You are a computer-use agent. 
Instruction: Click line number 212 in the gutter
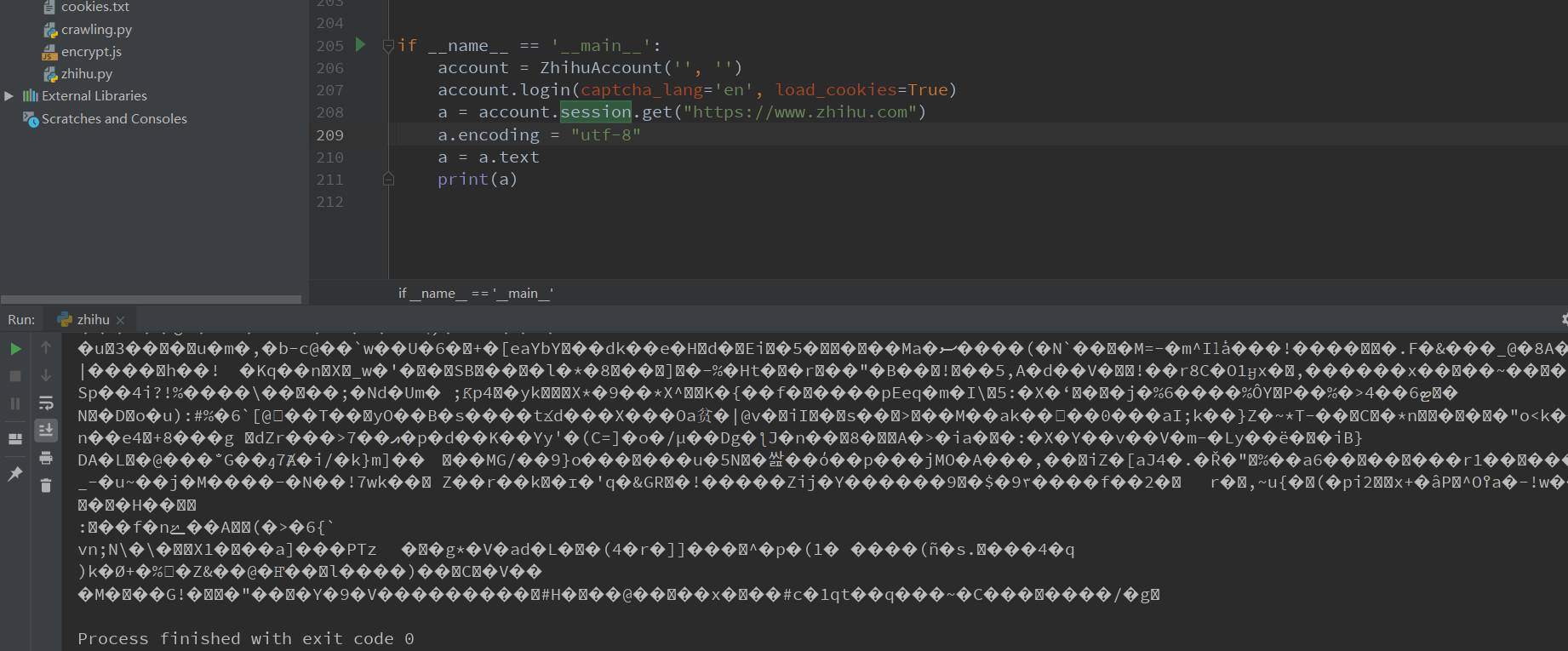click(330, 202)
